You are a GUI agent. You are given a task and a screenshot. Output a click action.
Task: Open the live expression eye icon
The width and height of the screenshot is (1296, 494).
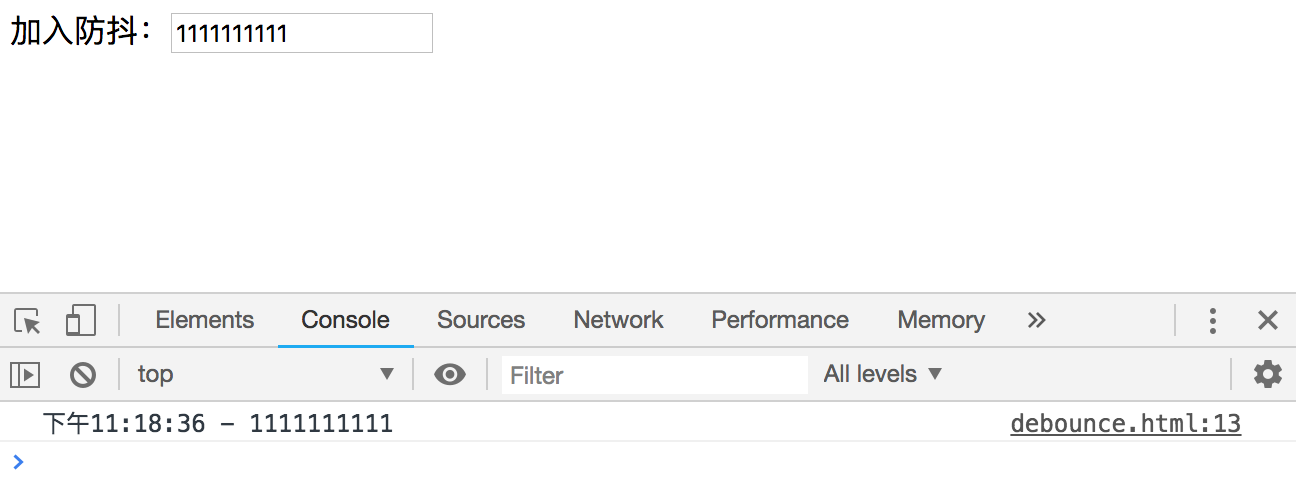coord(450,375)
